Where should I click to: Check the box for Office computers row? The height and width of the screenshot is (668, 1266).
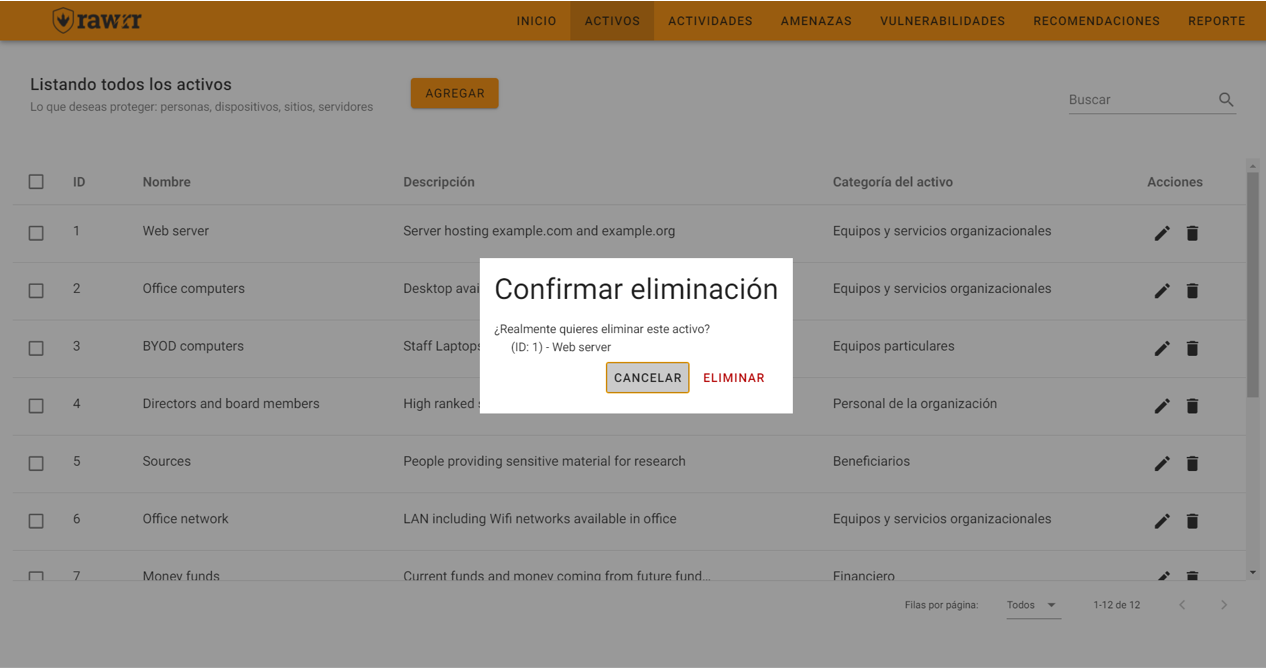[36, 291]
